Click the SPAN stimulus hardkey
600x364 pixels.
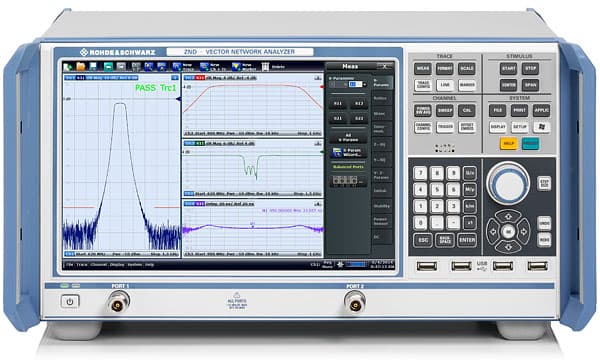530,85
